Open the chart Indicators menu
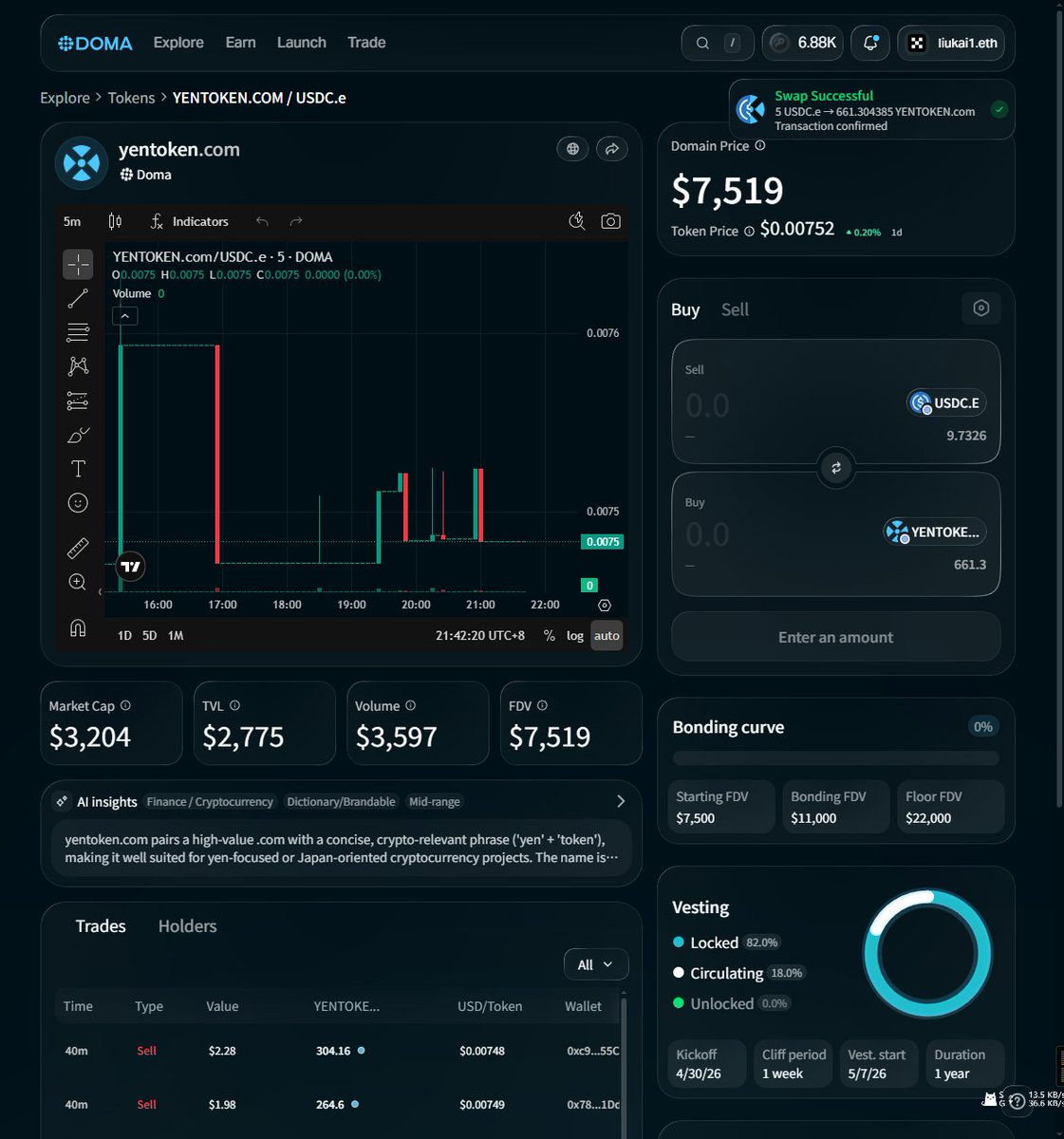 point(190,221)
